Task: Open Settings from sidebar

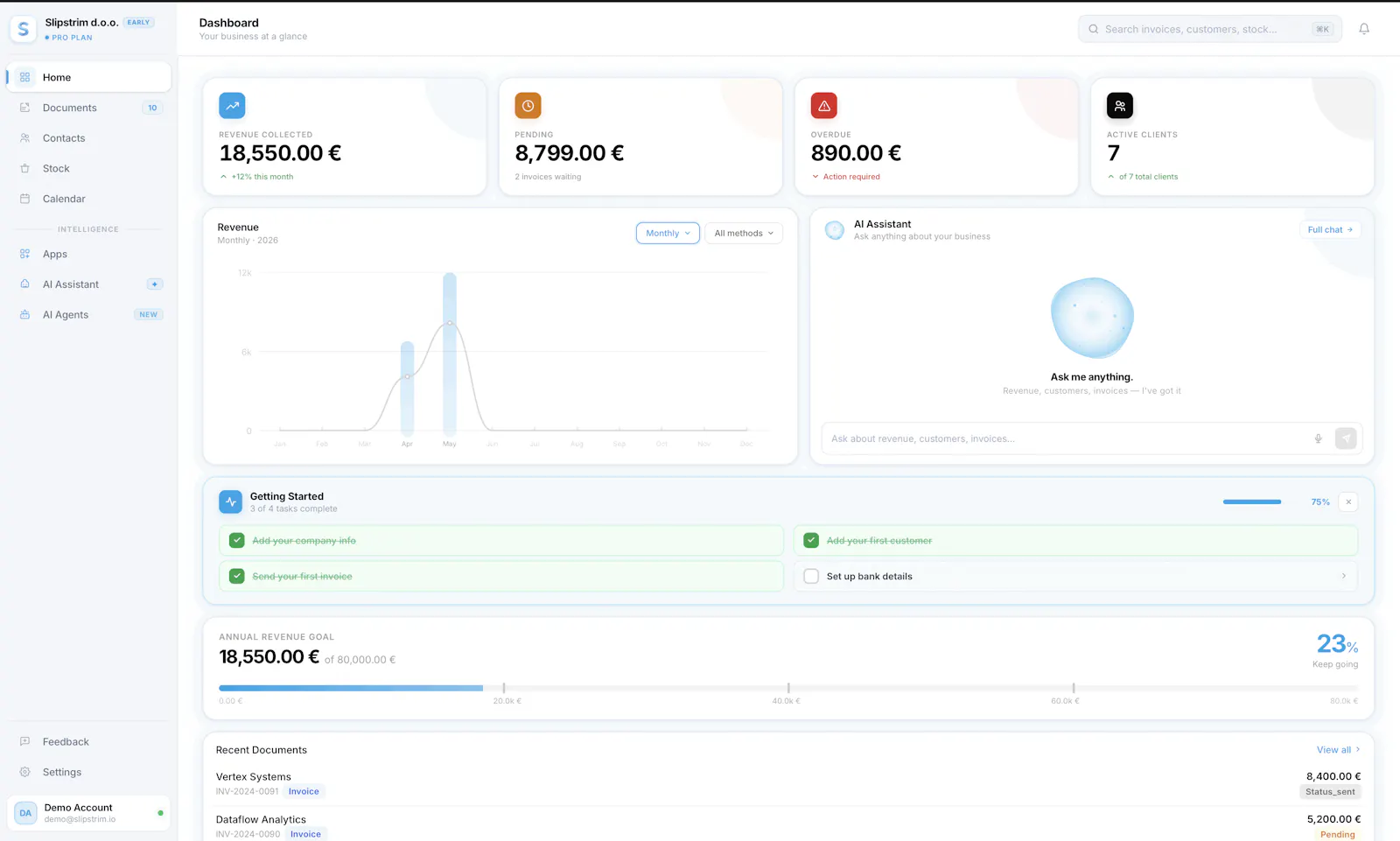Action: (89, 772)
